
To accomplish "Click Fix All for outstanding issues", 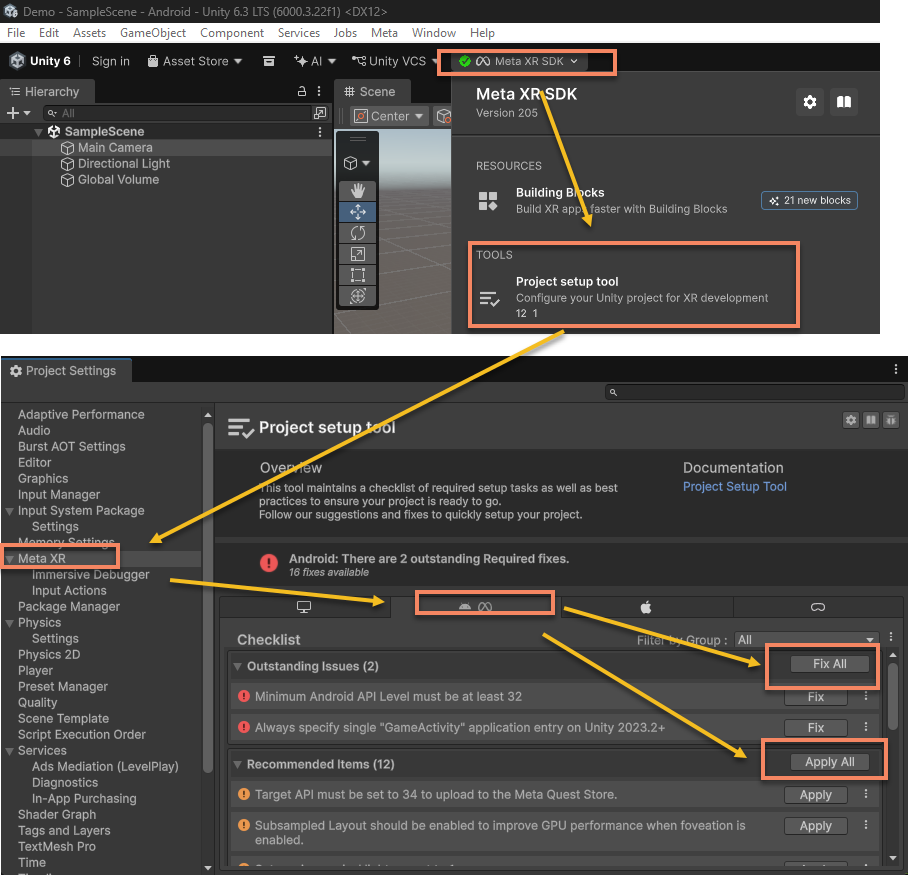I will click(829, 664).
